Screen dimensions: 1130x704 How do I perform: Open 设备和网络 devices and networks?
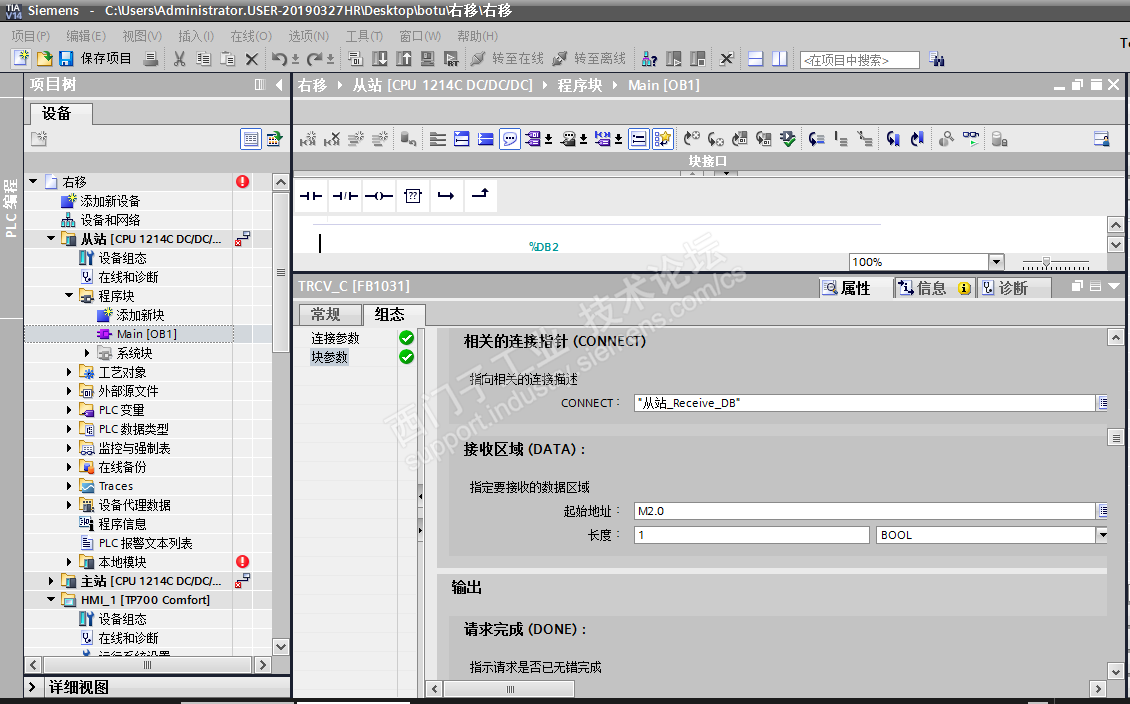pos(110,220)
